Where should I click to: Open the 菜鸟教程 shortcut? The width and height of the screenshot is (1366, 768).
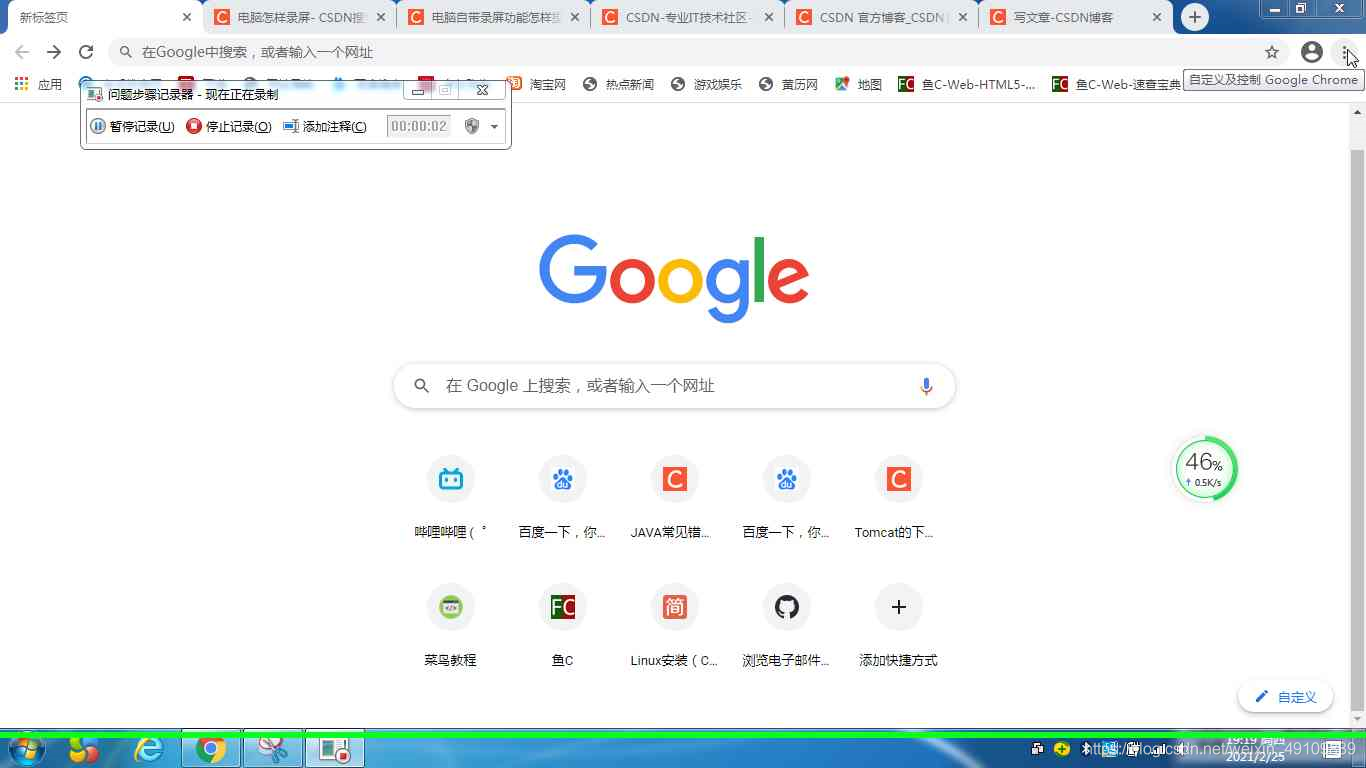pyautogui.click(x=451, y=625)
